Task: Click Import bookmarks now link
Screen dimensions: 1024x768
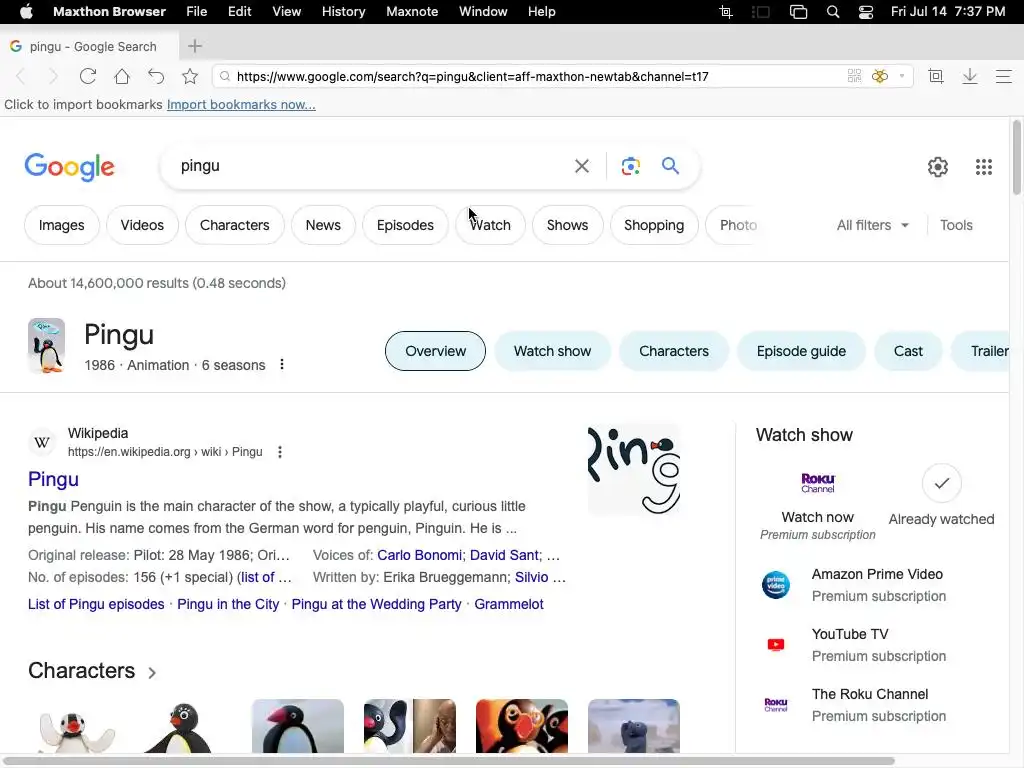Action: point(241,104)
